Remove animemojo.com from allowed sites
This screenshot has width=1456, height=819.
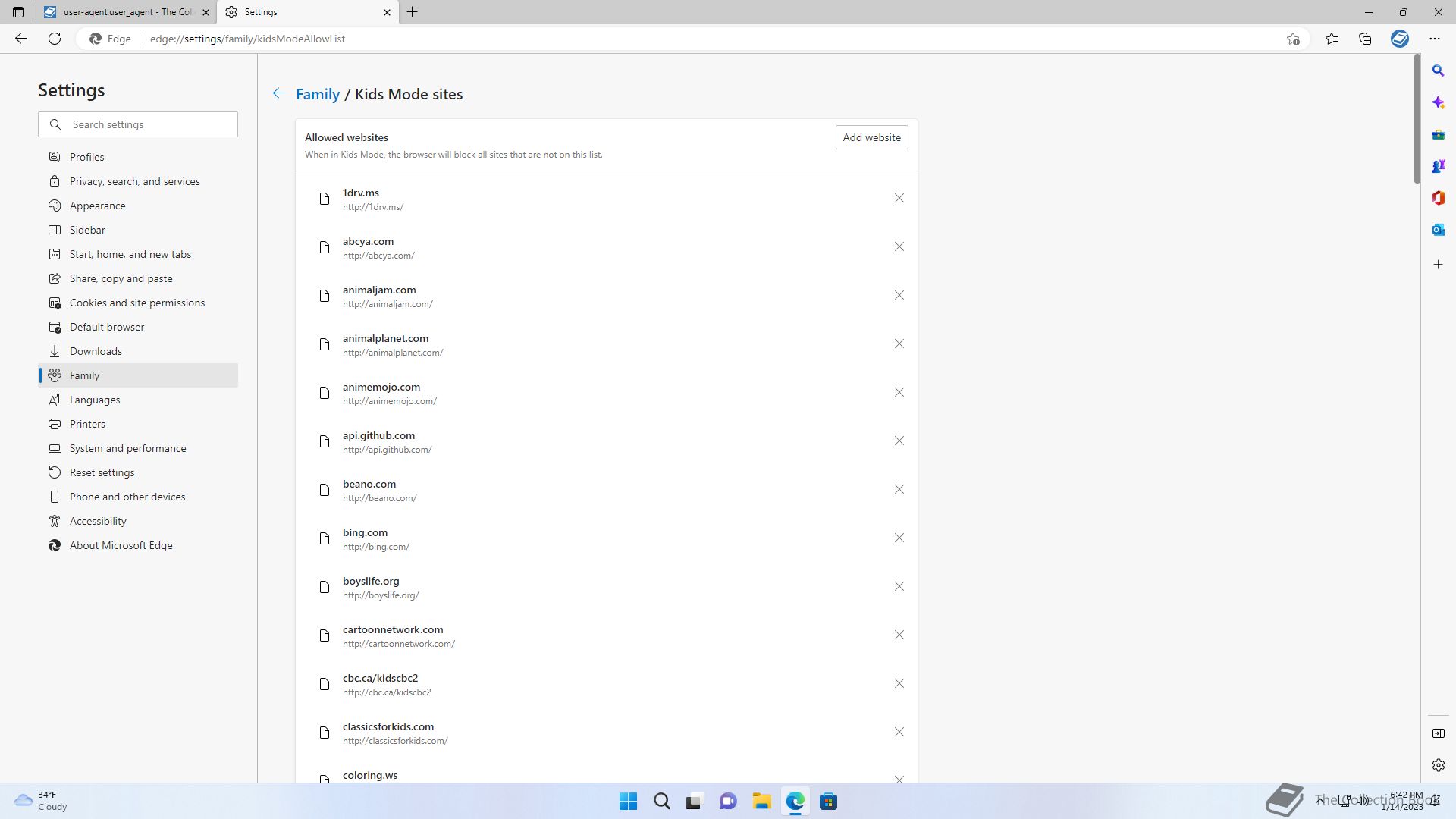(x=899, y=392)
